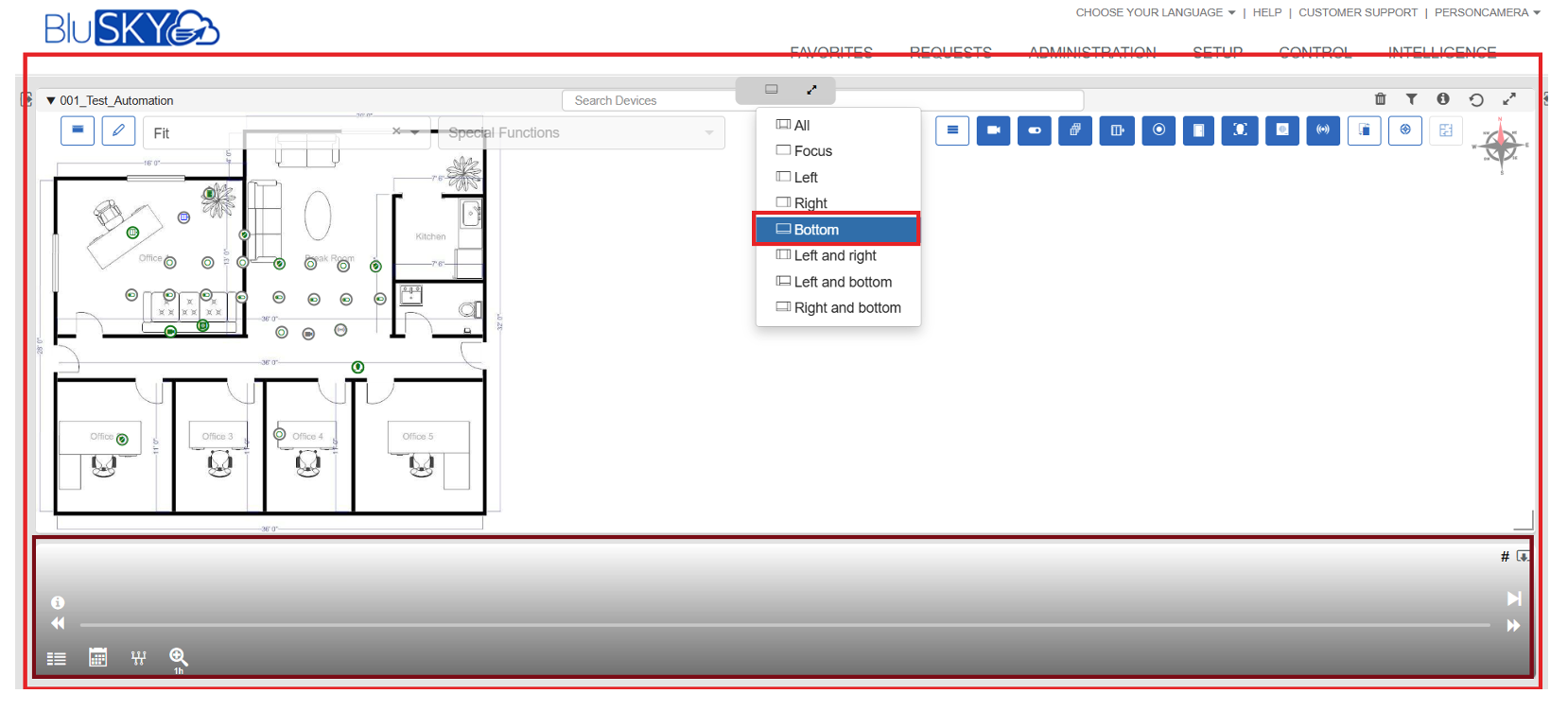
Task: Click the info icon in map header
Action: (x=1443, y=99)
